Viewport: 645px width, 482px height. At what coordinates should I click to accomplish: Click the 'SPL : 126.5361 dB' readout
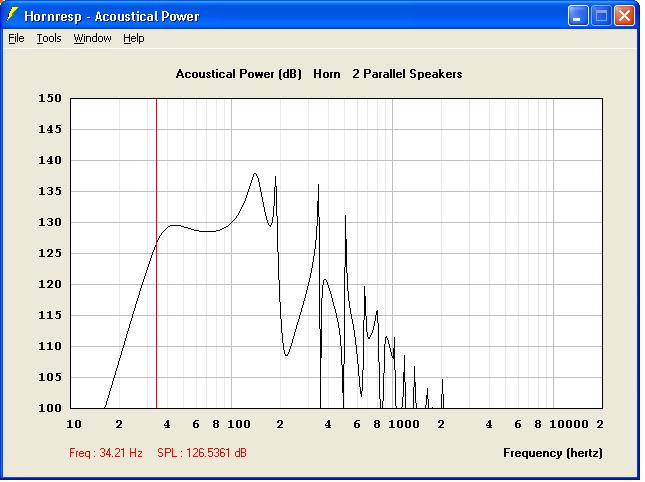tap(202, 453)
